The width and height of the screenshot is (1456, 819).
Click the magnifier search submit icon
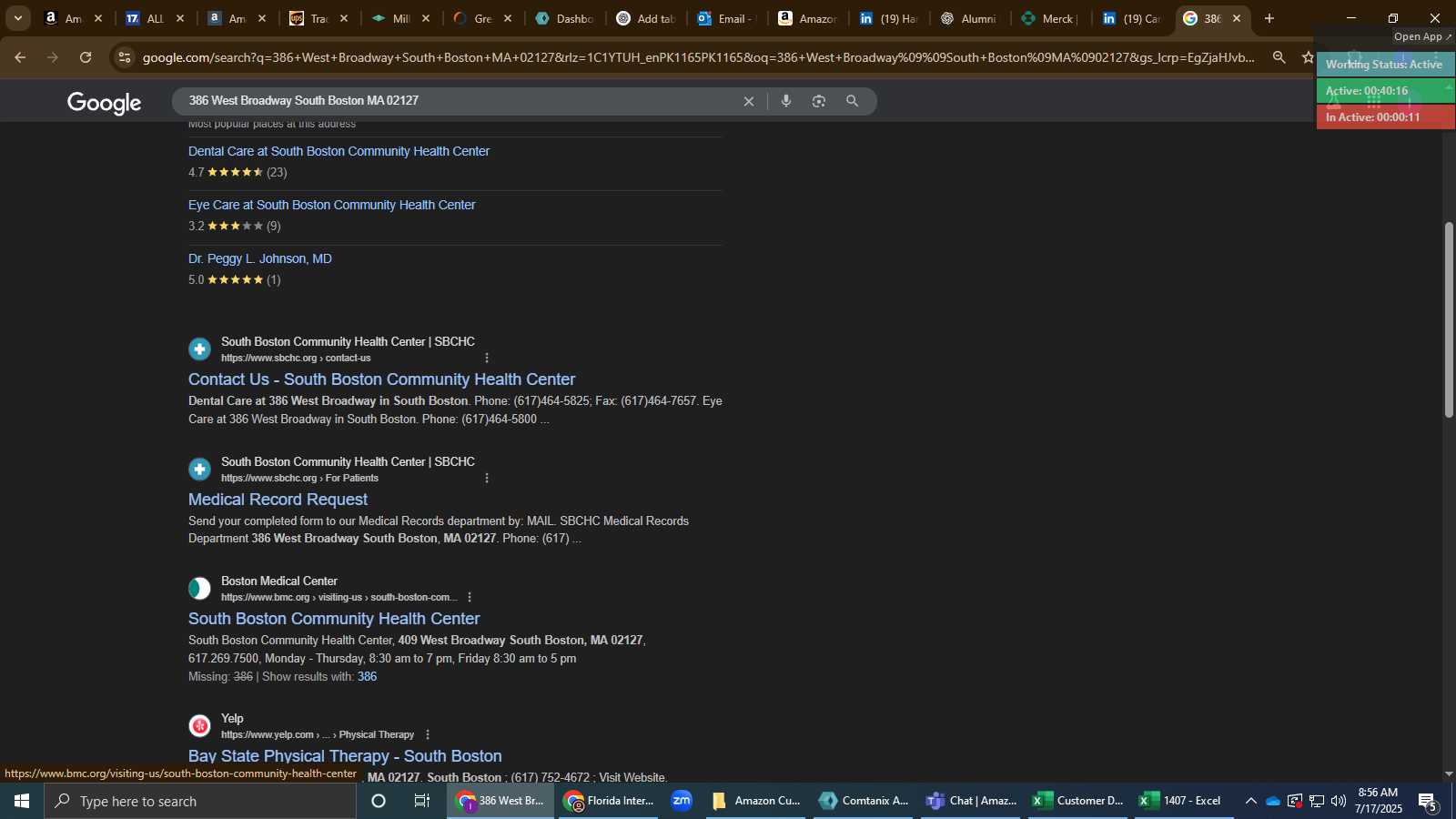coord(852,101)
